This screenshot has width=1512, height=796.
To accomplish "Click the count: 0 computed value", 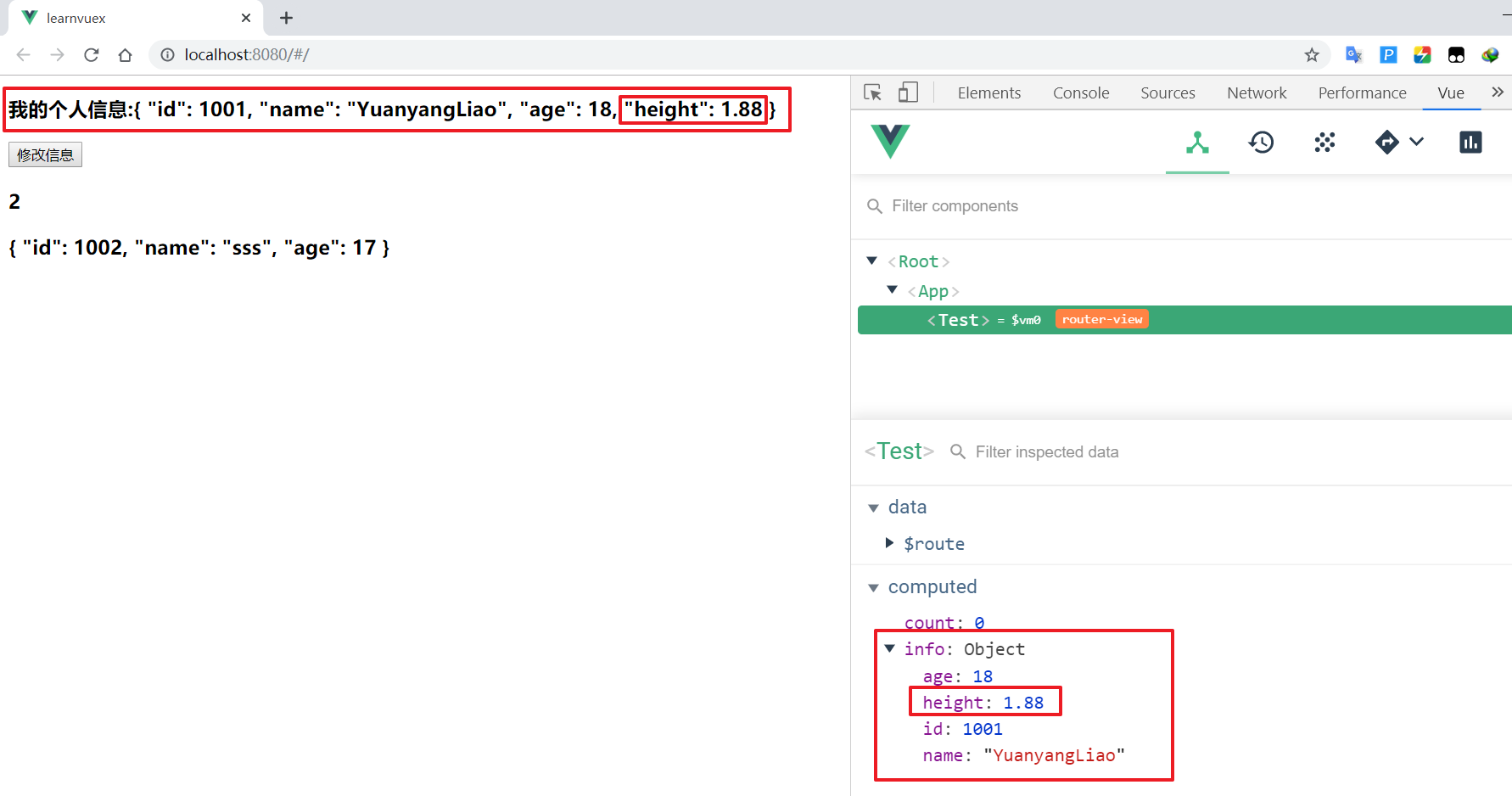I will coord(944,623).
